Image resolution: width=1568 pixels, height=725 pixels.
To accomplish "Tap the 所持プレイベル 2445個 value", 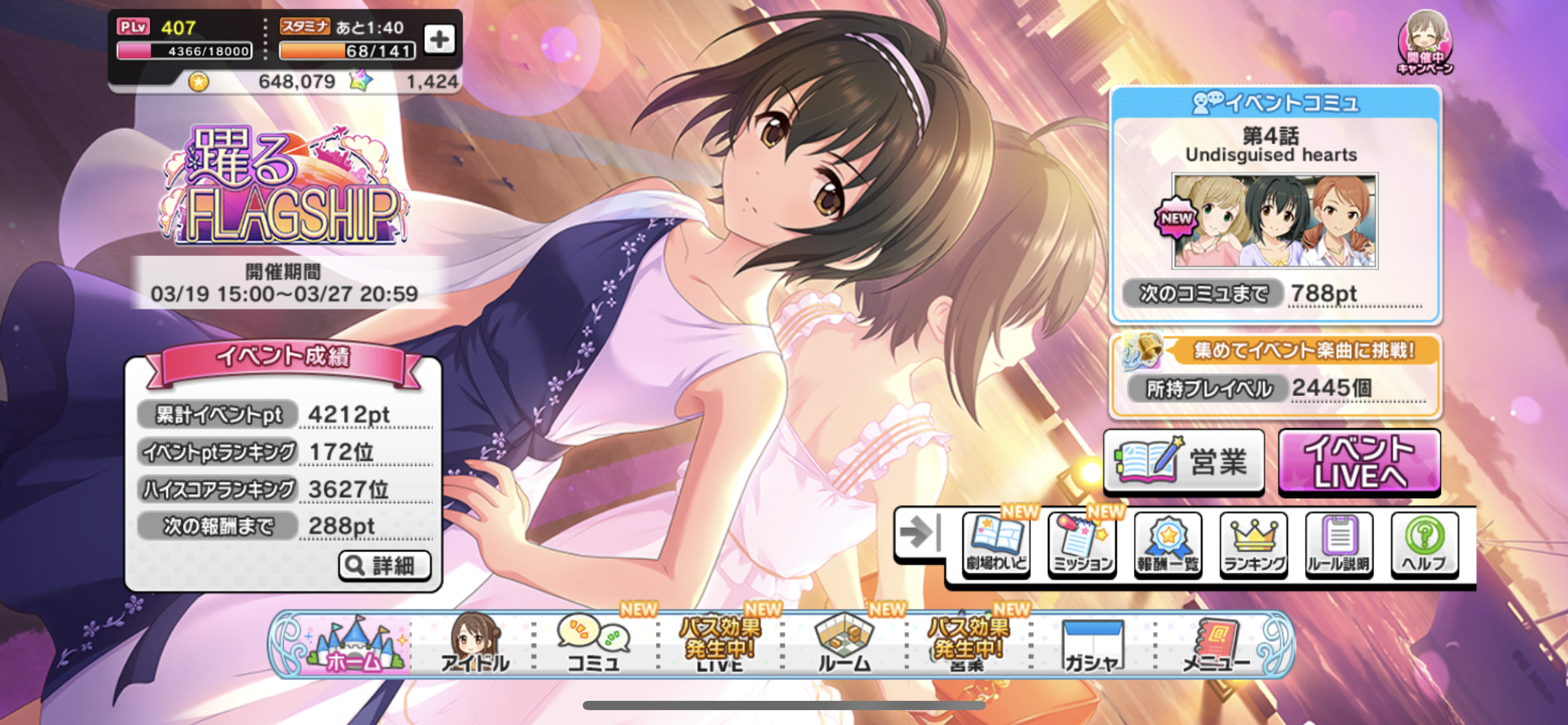I will [1331, 388].
